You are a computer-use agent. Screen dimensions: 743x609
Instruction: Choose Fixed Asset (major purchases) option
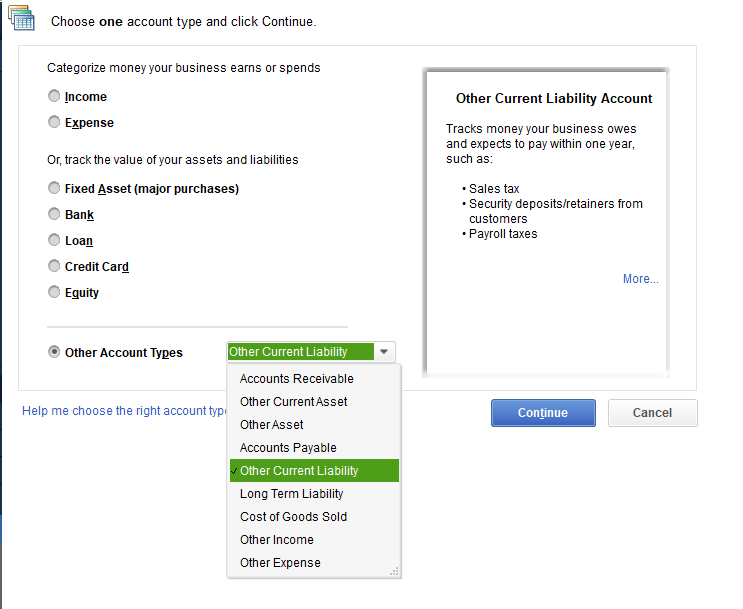pos(54,188)
